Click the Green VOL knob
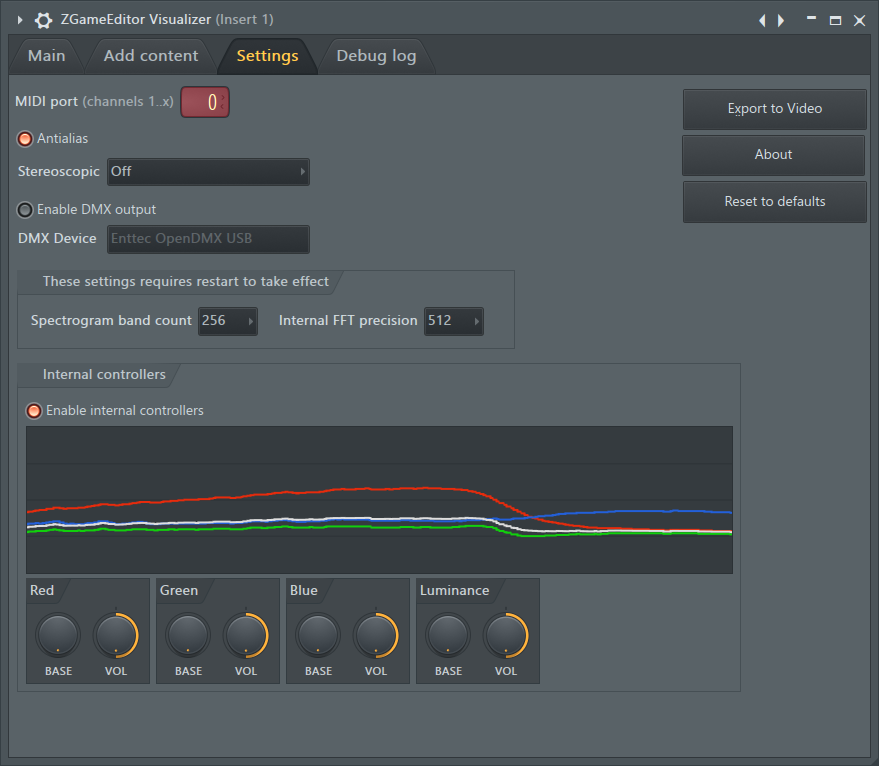The height and width of the screenshot is (766, 879). coord(246,636)
